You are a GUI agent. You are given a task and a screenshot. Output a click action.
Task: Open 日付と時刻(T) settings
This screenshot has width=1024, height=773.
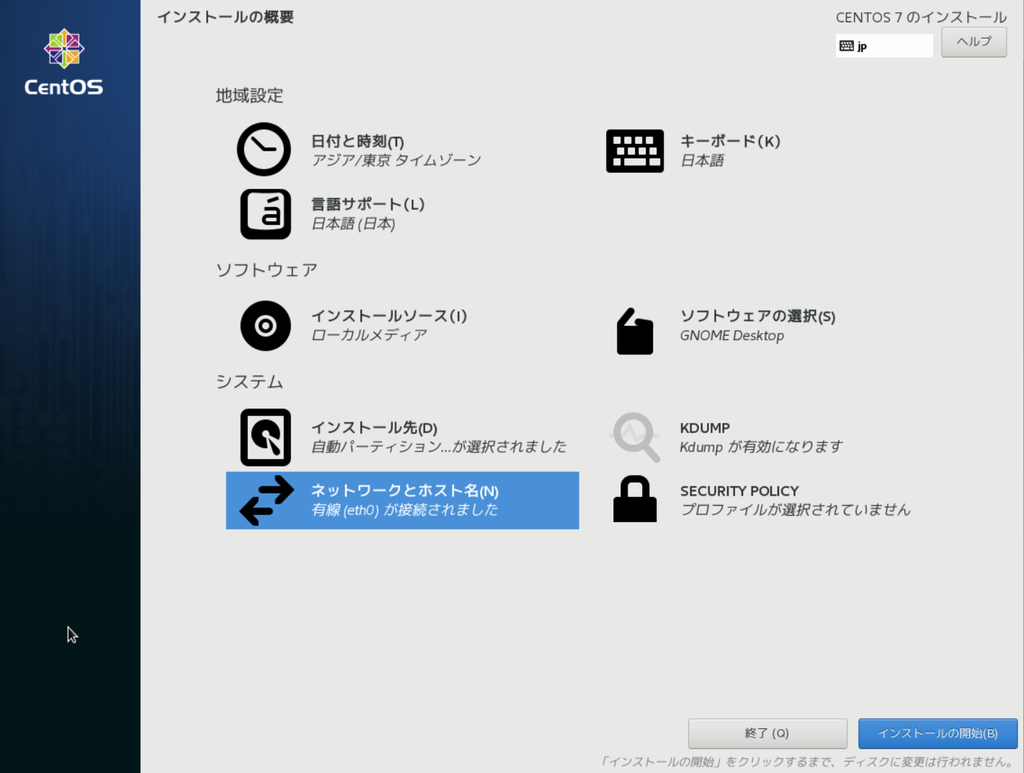pos(357,141)
